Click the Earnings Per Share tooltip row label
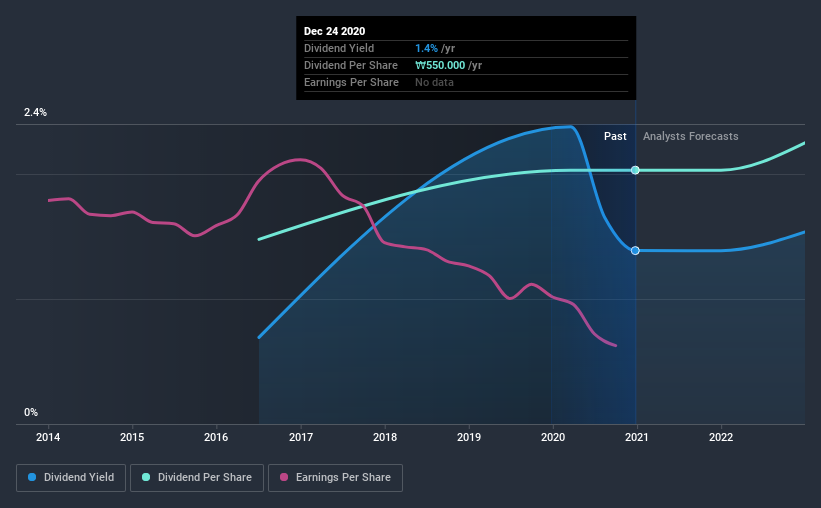Image resolution: width=821 pixels, height=508 pixels. [351, 82]
